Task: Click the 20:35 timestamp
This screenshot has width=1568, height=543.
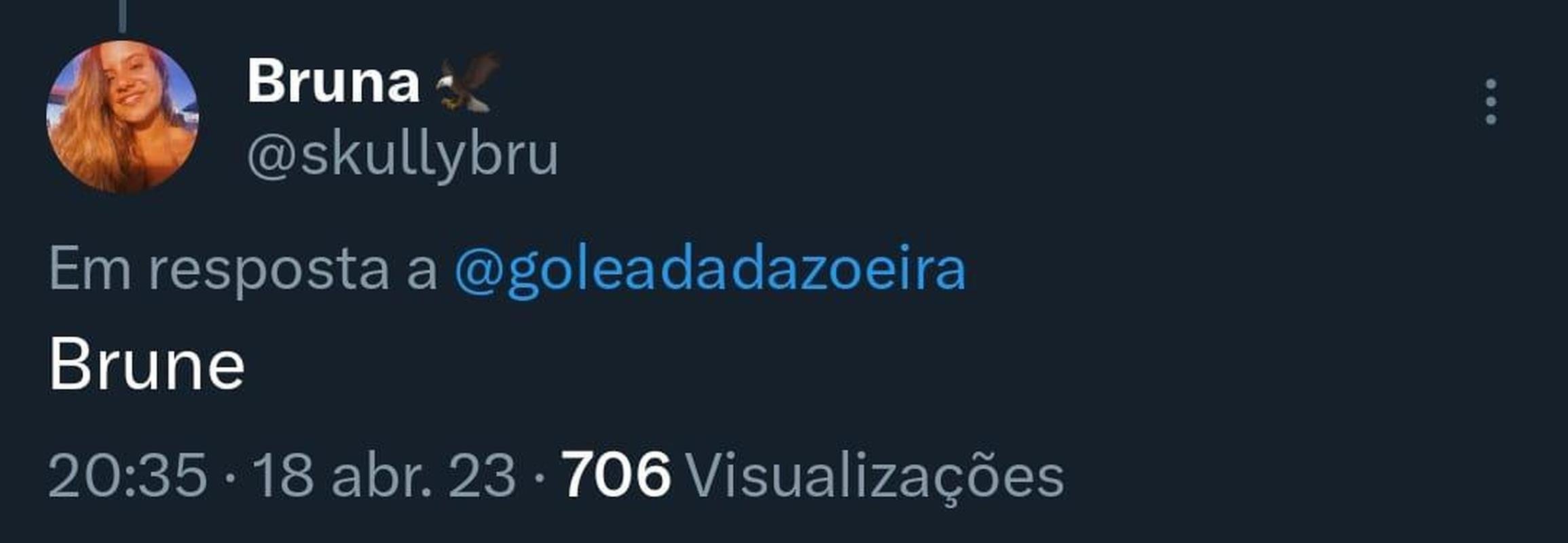Action: click(128, 475)
